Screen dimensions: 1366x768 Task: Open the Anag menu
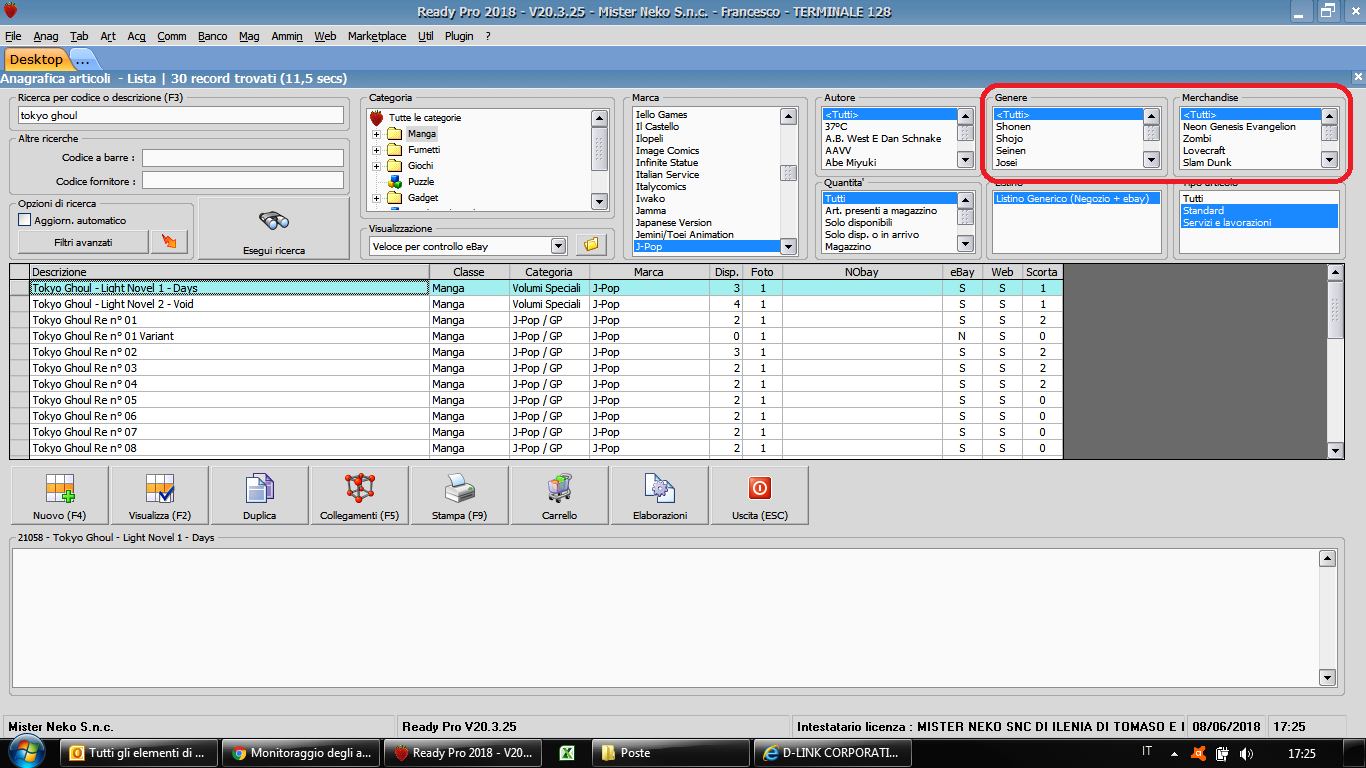tap(46, 36)
